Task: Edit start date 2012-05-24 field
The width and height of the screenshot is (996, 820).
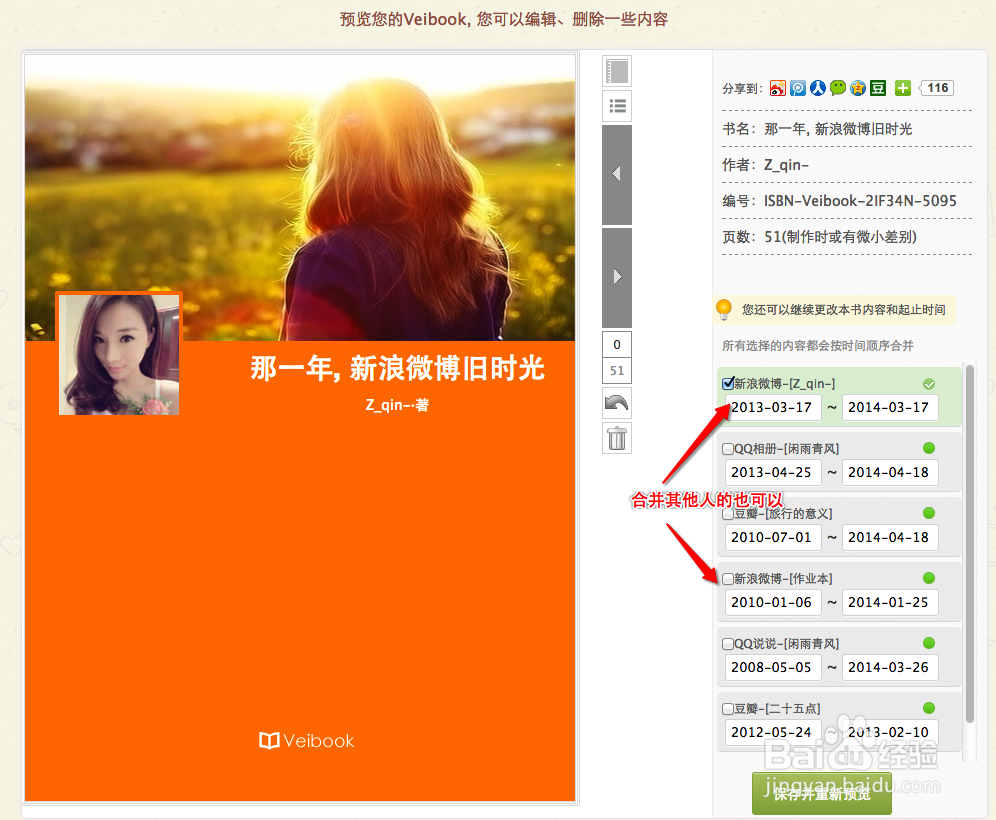Action: [772, 732]
